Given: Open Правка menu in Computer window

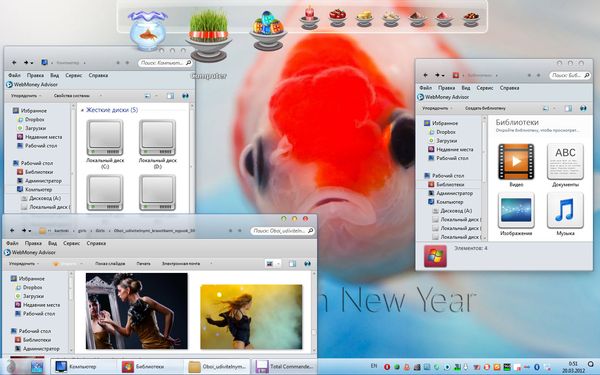Looking at the screenshot, I should click(x=35, y=75).
